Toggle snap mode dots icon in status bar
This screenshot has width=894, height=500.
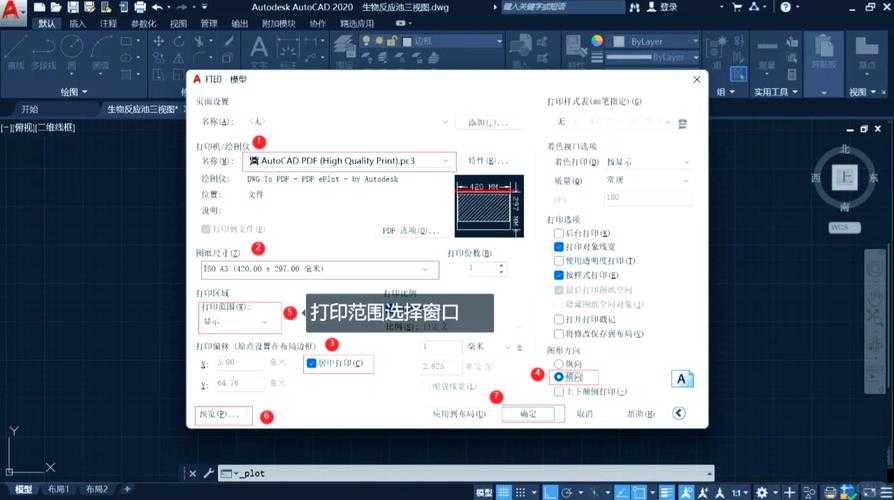(x=521, y=492)
